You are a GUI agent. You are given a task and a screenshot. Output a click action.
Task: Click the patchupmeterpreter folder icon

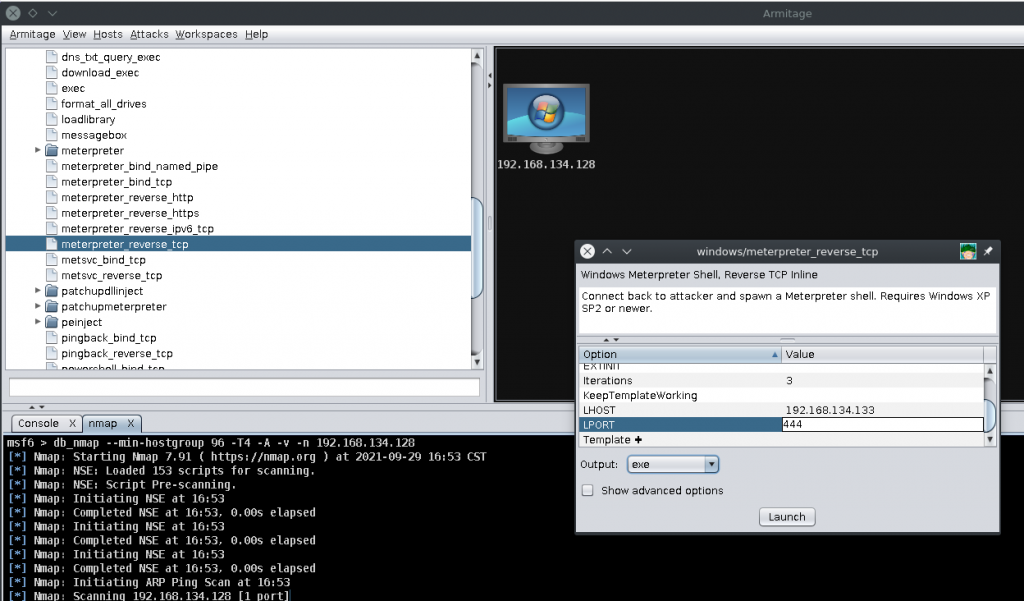[52, 306]
